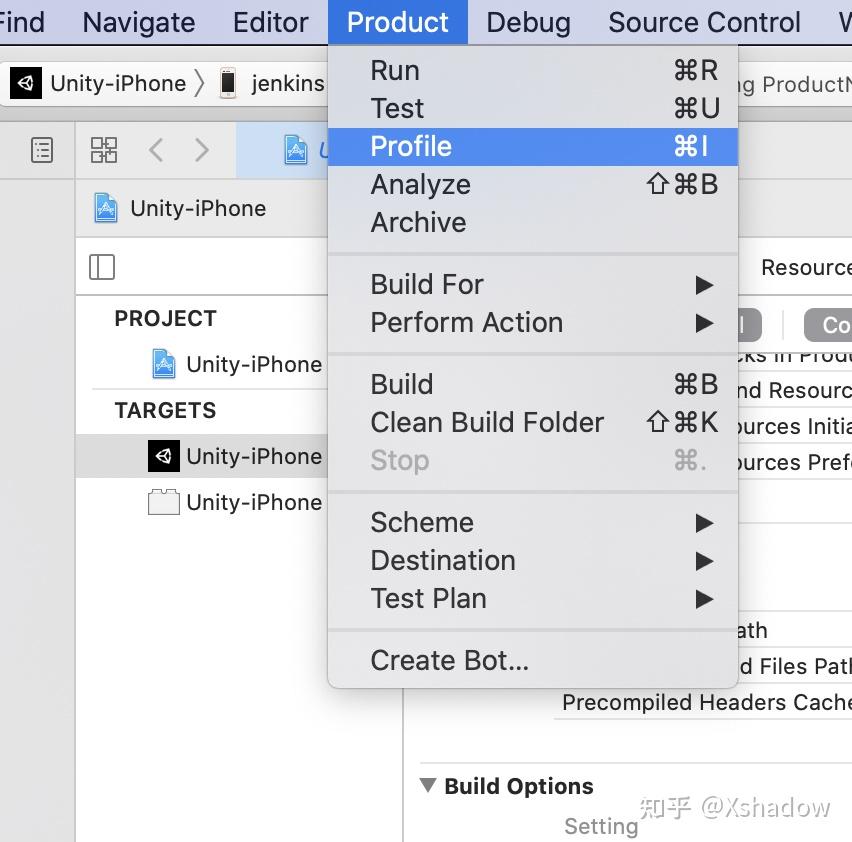Screen dimensions: 852x842
Task: Toggle the targets sidebar panel icon
Action: [x=102, y=267]
